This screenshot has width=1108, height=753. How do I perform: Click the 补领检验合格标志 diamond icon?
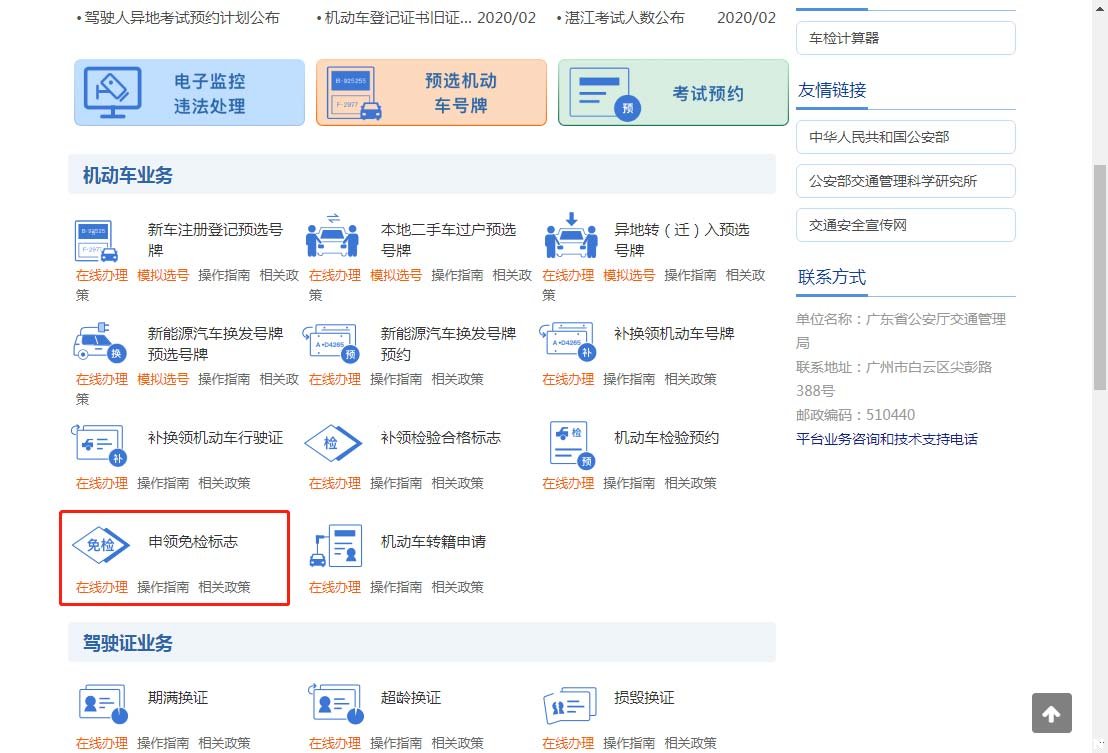[334, 442]
